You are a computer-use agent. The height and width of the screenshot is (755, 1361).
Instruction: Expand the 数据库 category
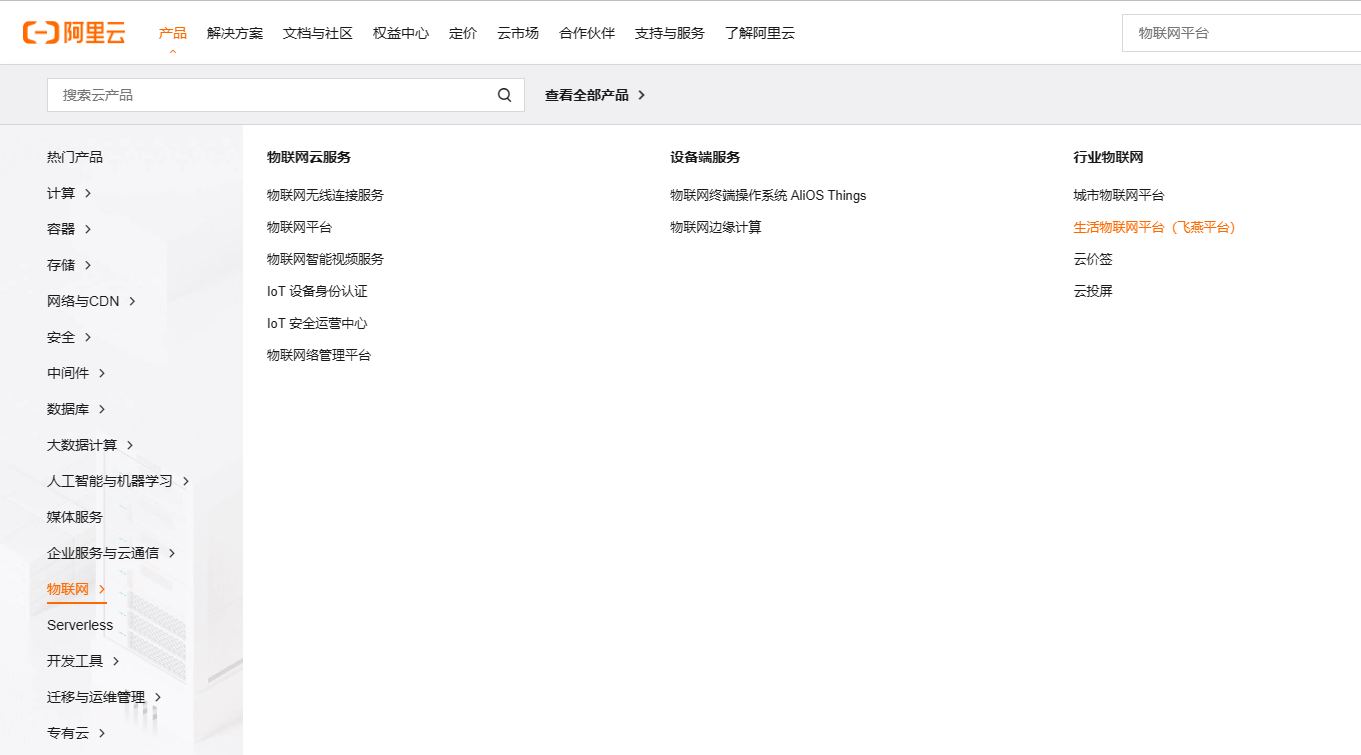[x=76, y=409]
